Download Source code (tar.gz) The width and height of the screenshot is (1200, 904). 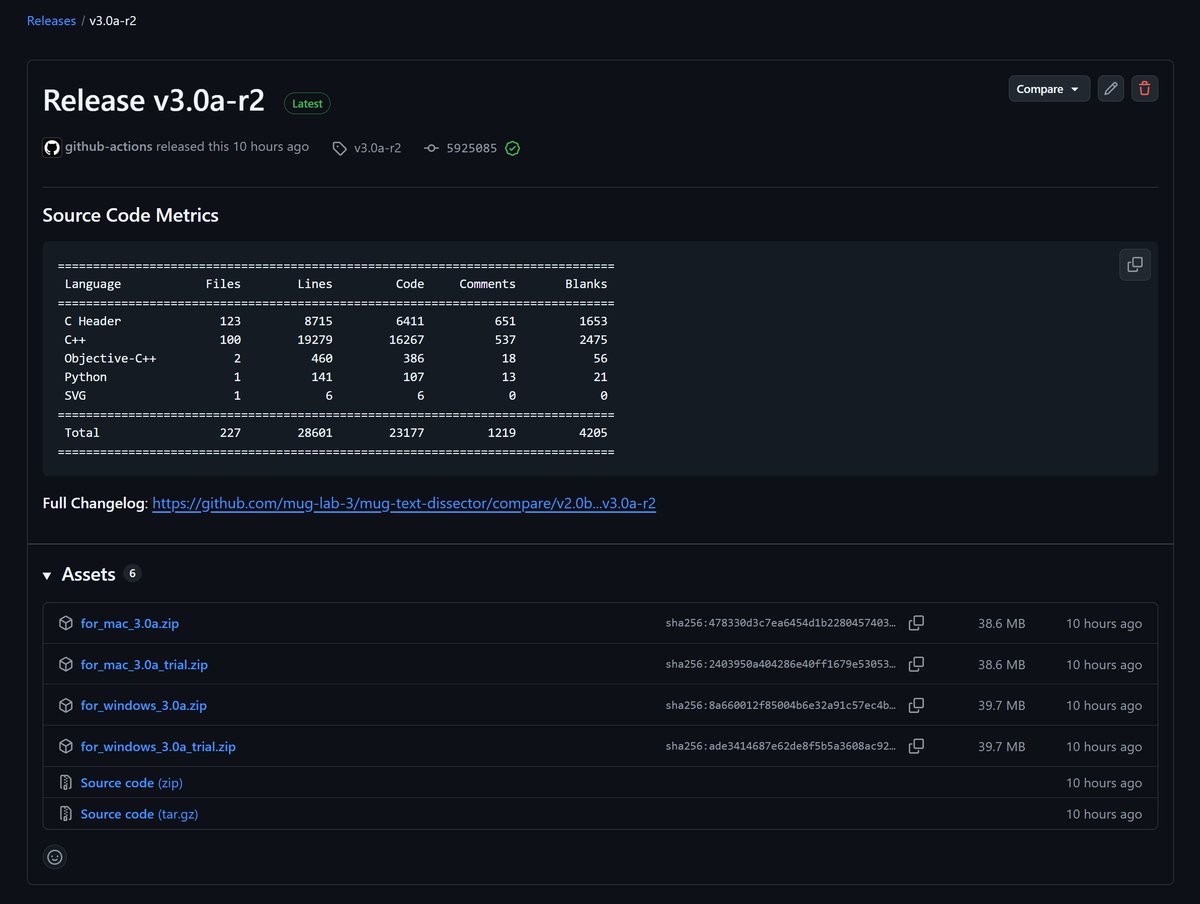139,814
